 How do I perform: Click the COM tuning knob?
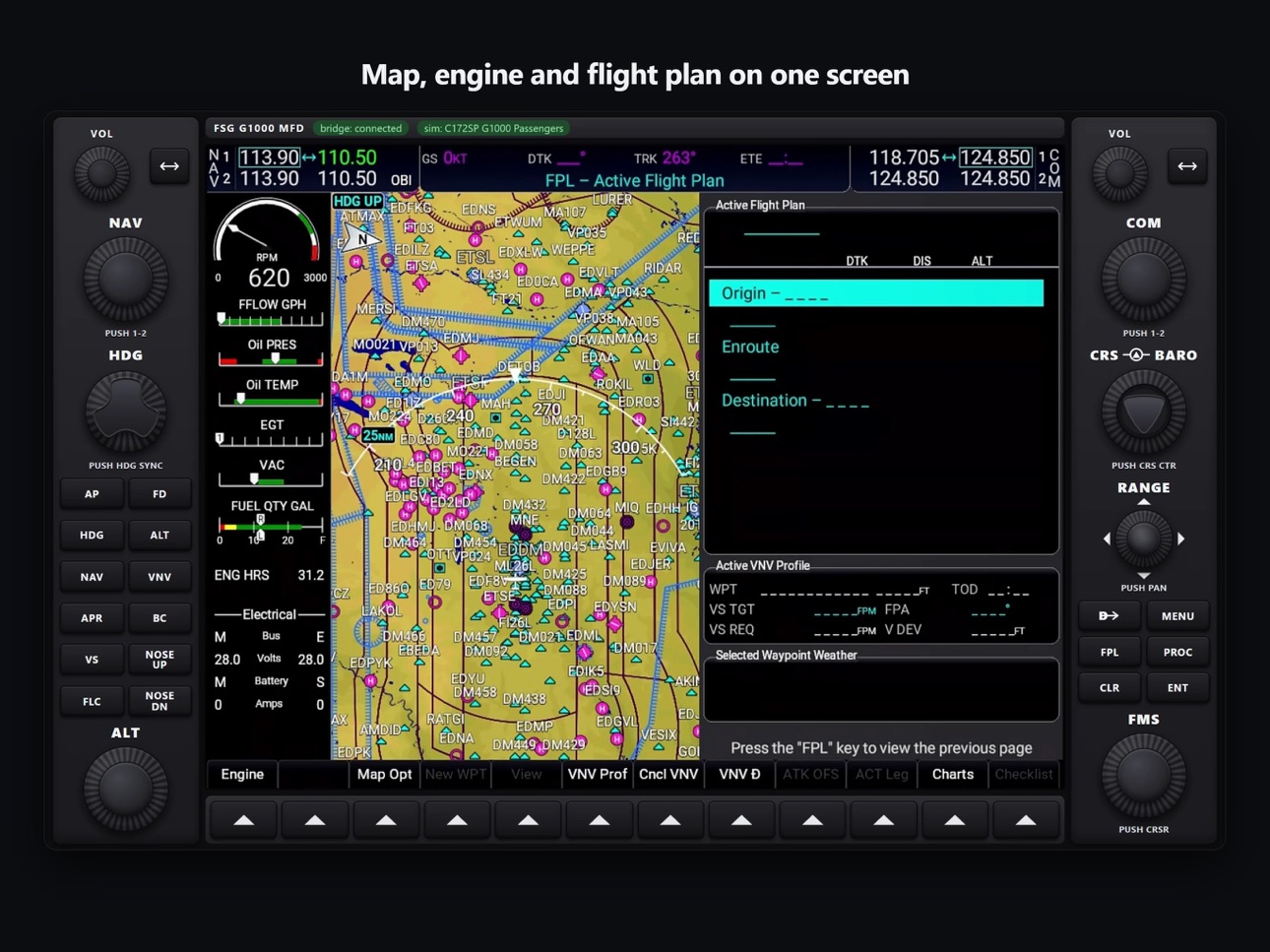pos(1143,280)
